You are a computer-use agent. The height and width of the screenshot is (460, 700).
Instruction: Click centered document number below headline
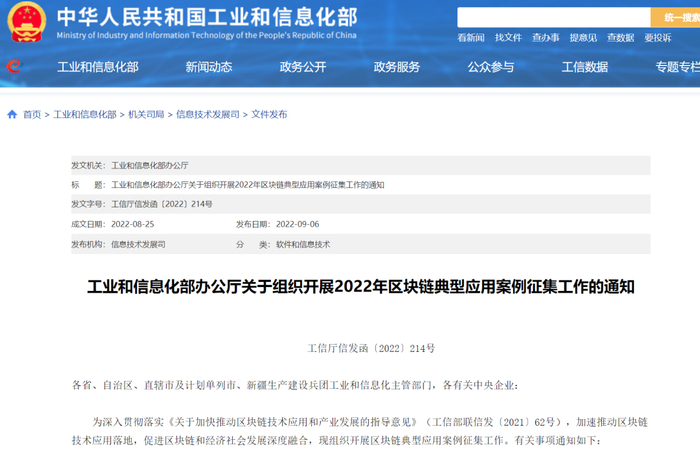coord(371,348)
